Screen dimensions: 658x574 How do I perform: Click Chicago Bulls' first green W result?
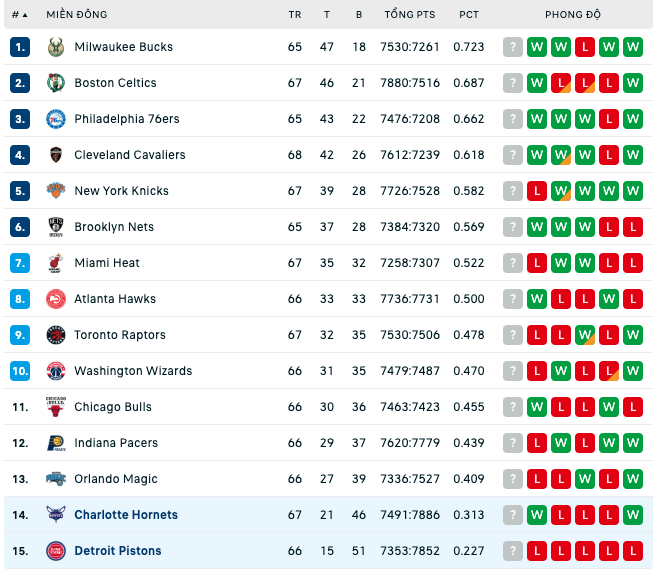pos(537,407)
